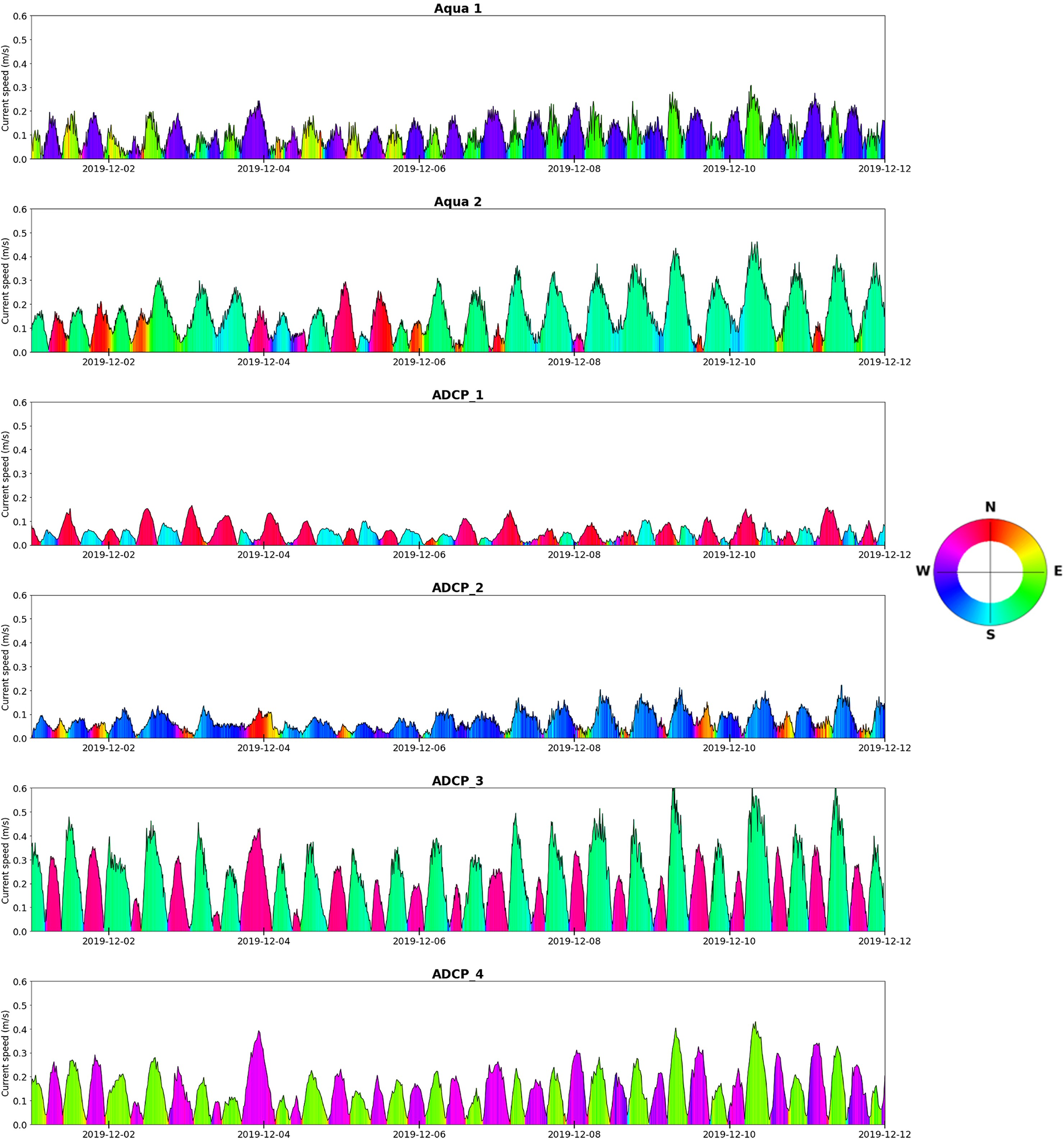Click the ADCP_3 chart title
The image size is (1064, 1139).
click(x=458, y=781)
